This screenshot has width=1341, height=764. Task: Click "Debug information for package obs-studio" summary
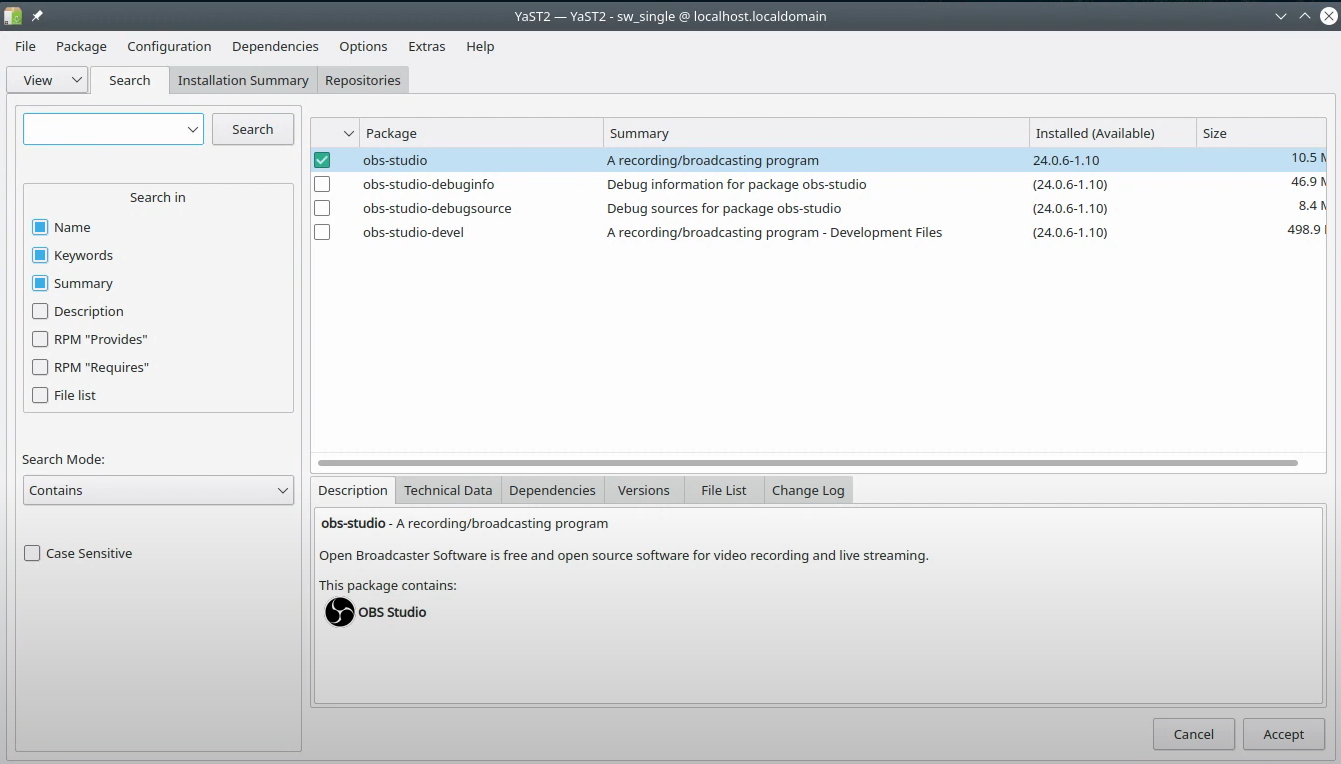coord(736,184)
